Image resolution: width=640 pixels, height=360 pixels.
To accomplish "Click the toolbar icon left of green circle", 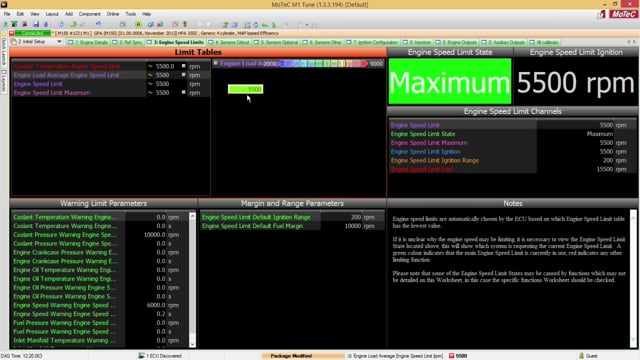I will (x=122, y=24).
